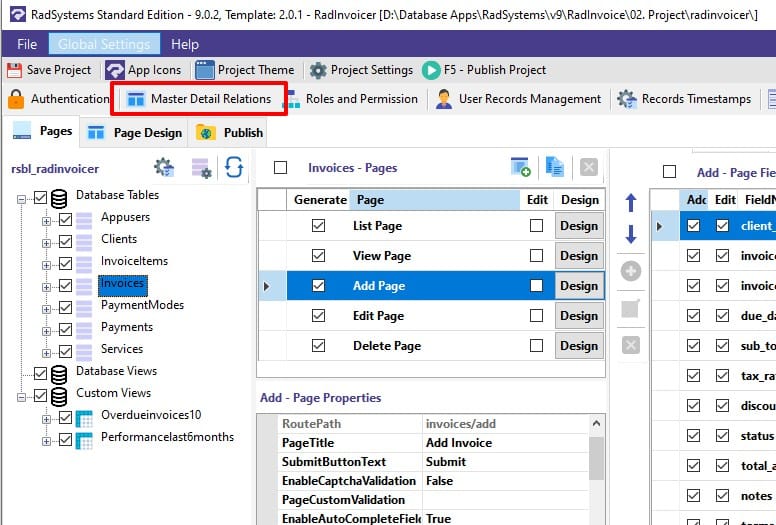Click add new page icon in Invoices - Pages
This screenshot has height=525, width=776.
click(x=521, y=167)
